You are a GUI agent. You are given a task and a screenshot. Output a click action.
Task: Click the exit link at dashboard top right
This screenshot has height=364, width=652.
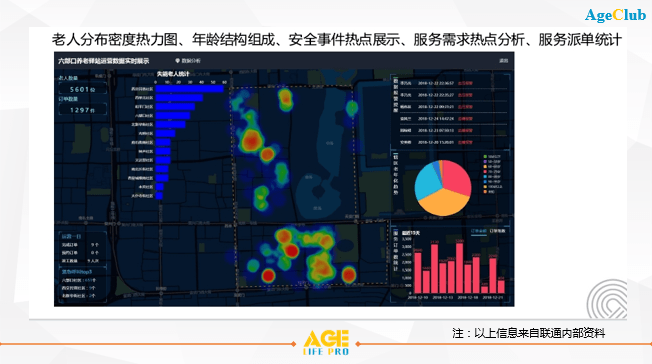[x=504, y=61]
